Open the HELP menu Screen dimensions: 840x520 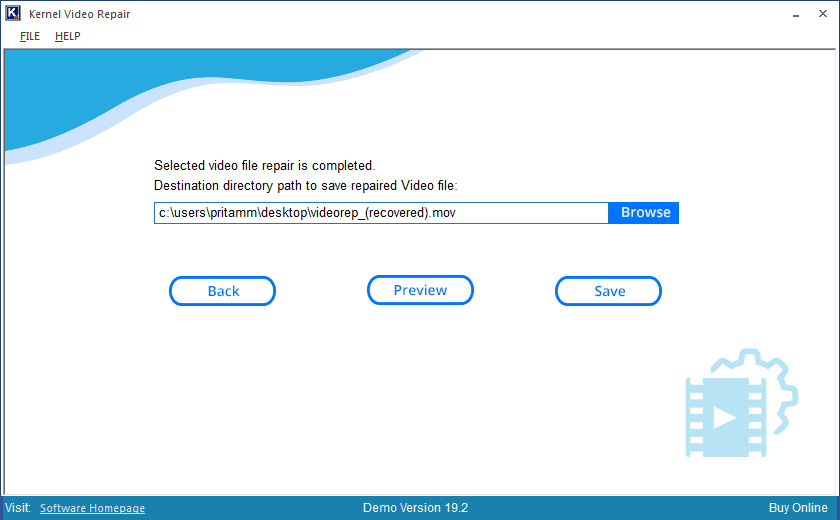click(x=68, y=36)
